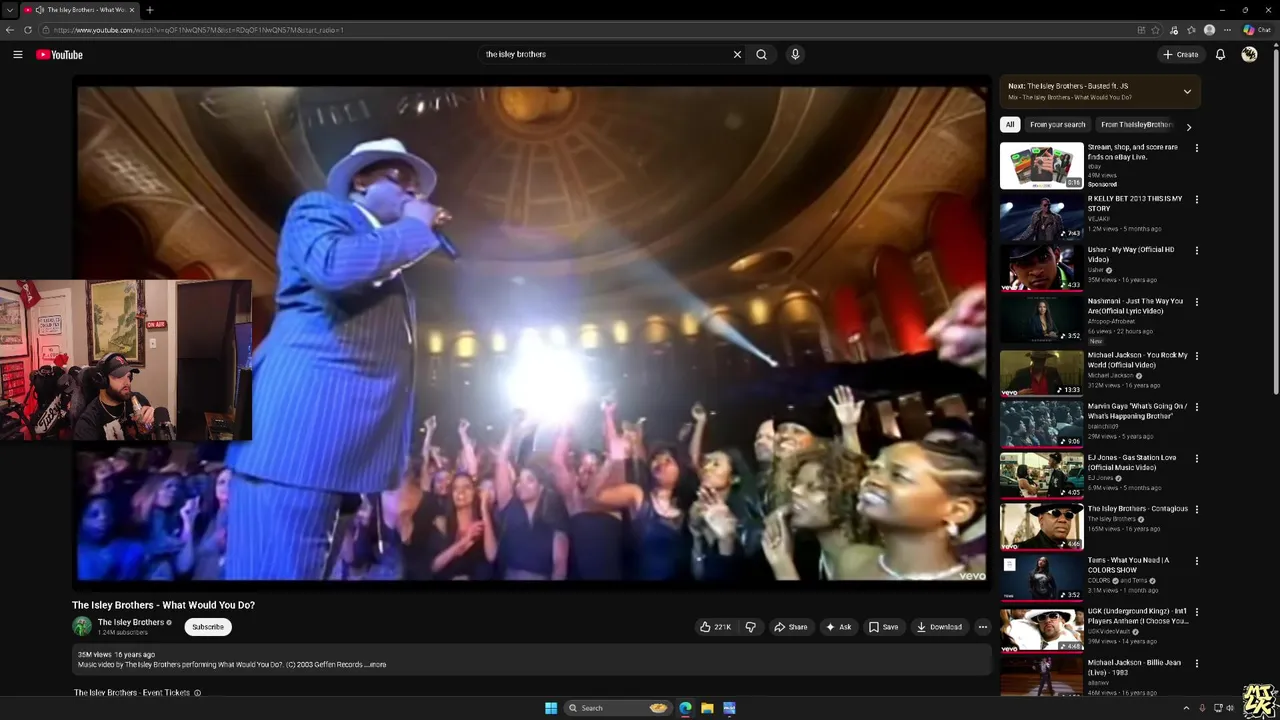Open options for You Rock My World
This screenshot has width=1280, height=720.
click(x=1197, y=355)
